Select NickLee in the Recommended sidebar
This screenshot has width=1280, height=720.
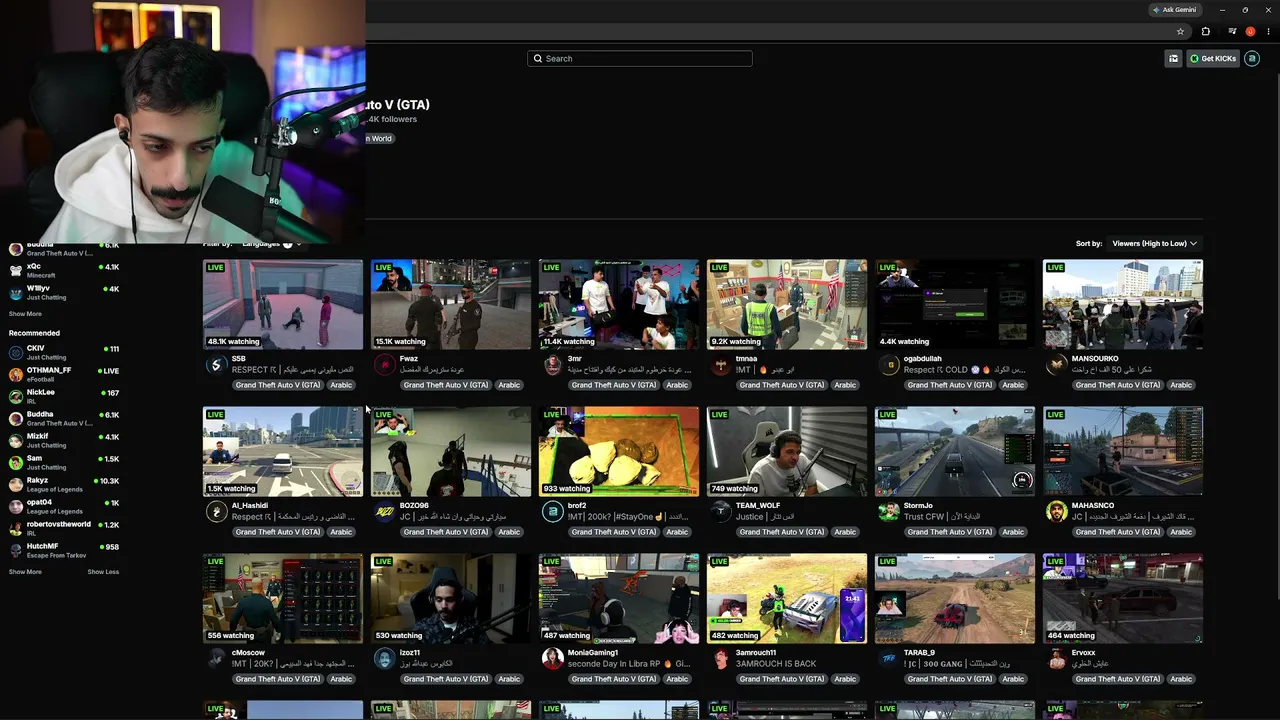64,397
